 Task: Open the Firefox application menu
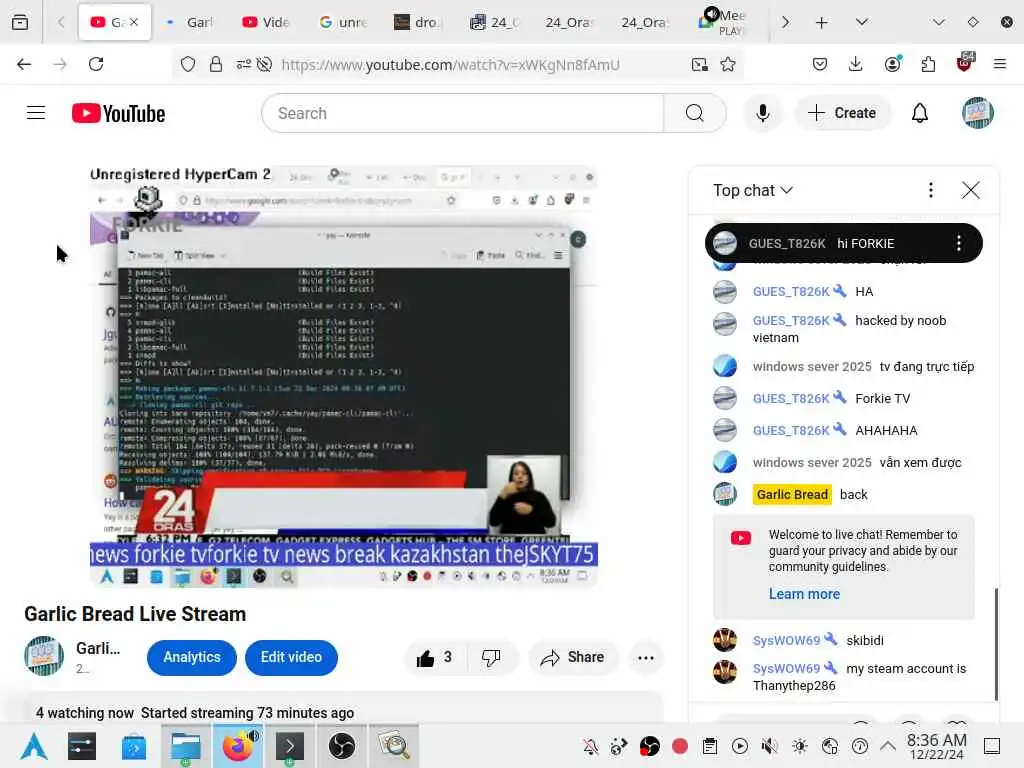1000,64
